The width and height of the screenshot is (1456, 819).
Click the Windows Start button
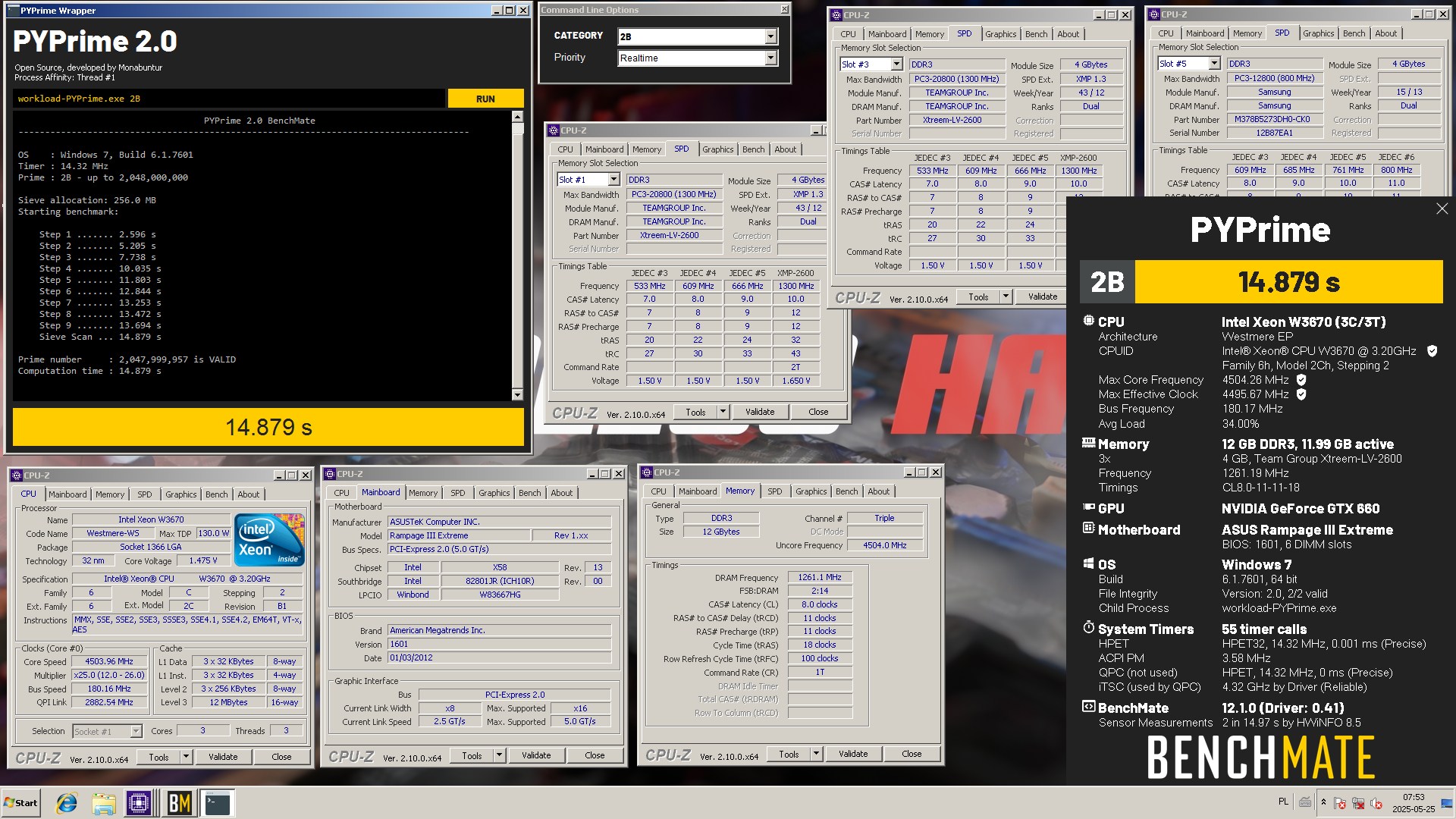pos(20,803)
